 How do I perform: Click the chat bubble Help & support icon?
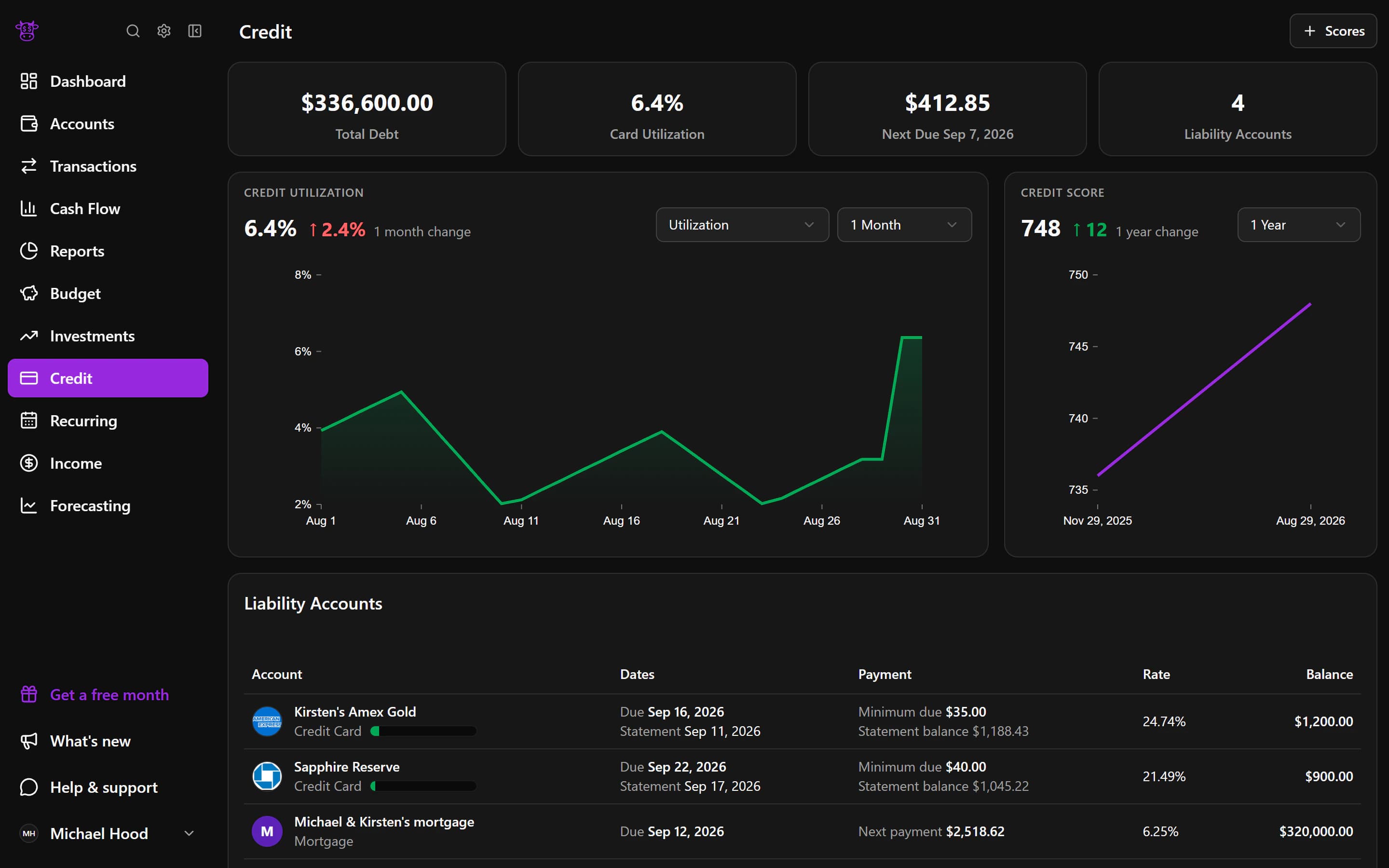click(29, 787)
